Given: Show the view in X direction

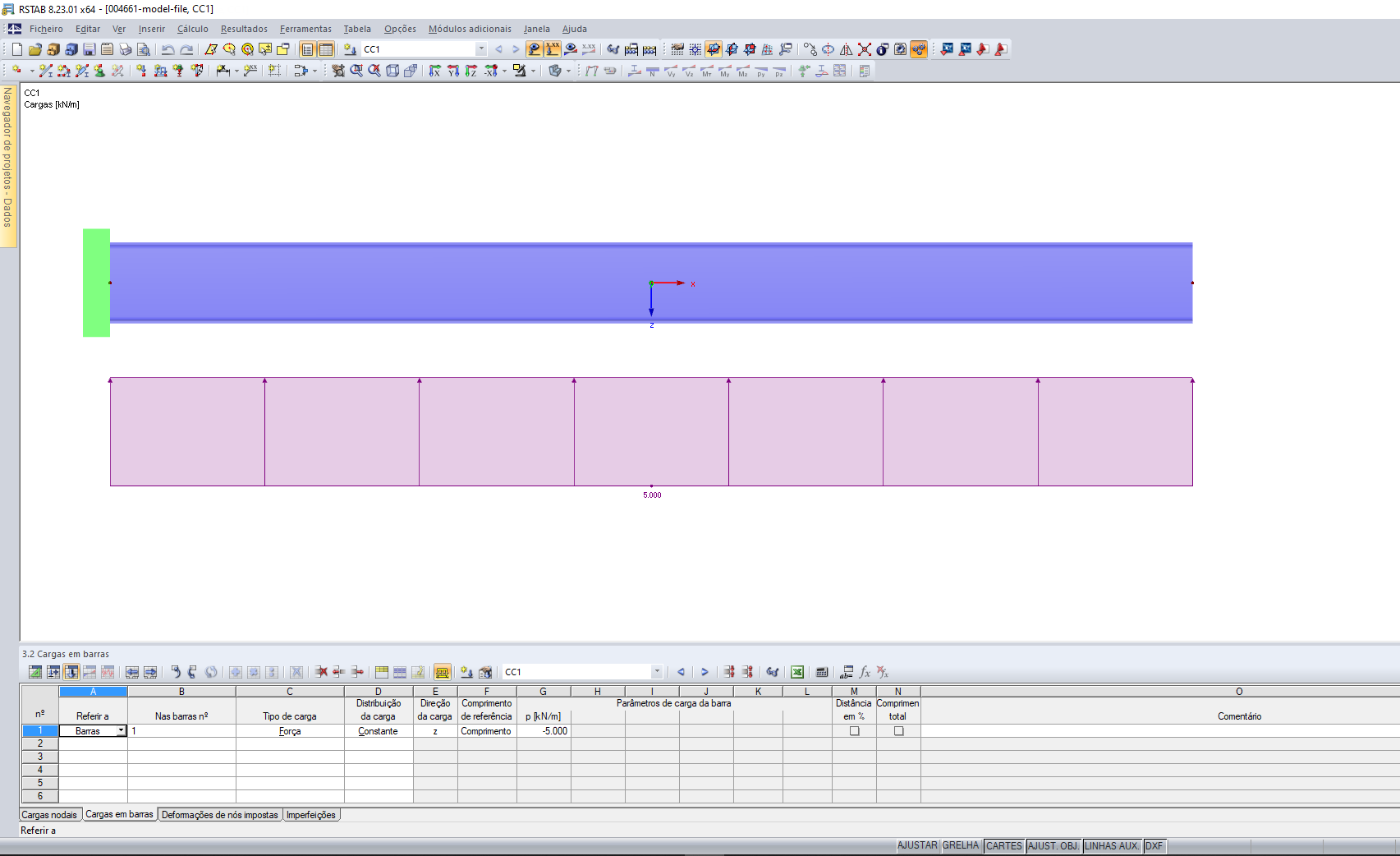Looking at the screenshot, I should pos(435,71).
